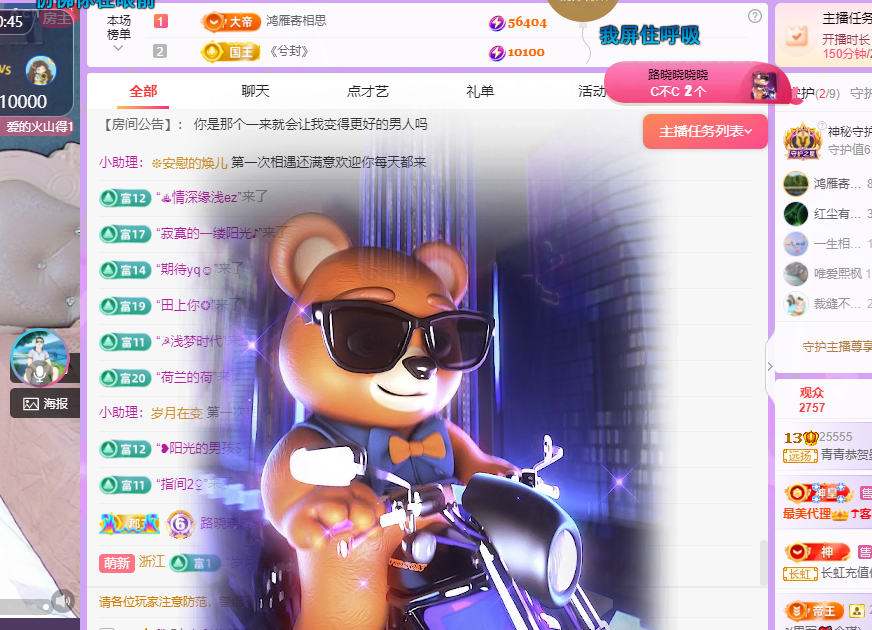Open guardian 鸿雁寄... avatar
Screen dimensions: 872x630
(x=796, y=184)
